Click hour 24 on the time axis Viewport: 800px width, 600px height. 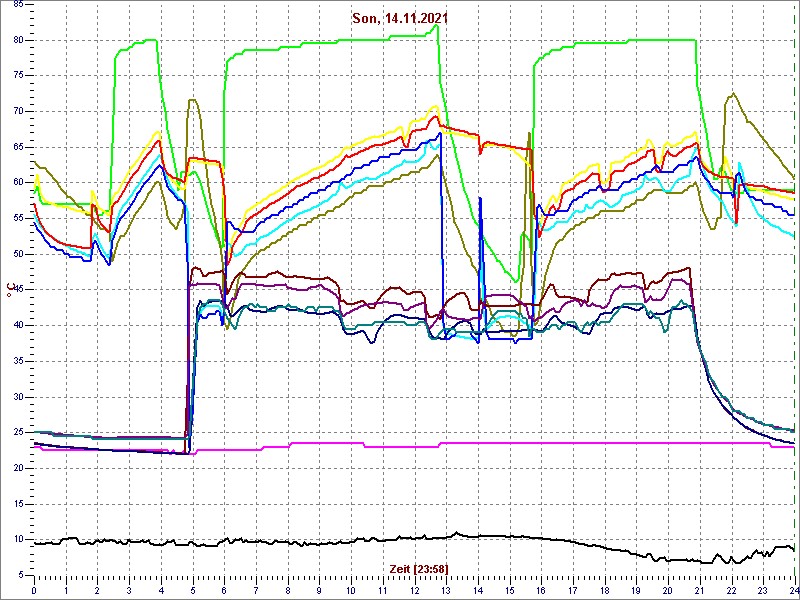794,588
